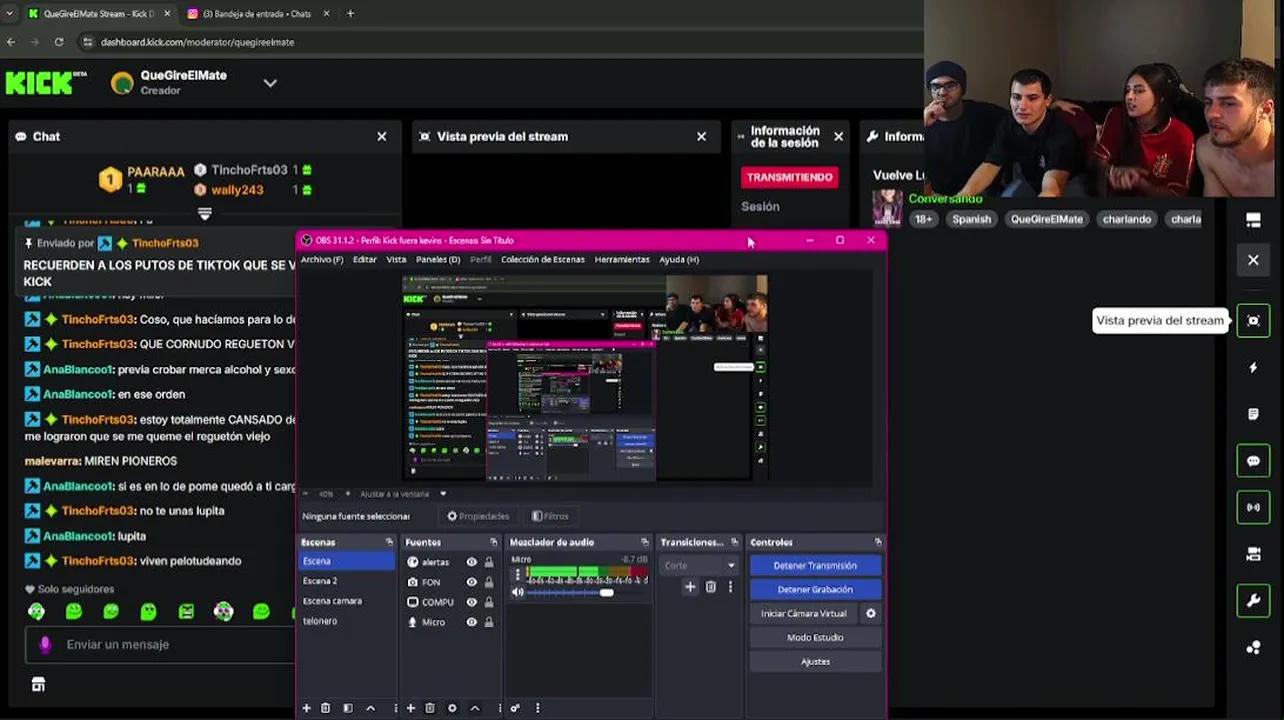The width and height of the screenshot is (1284, 720).
Task: Open virtual camera settings gear
Action: [870, 613]
